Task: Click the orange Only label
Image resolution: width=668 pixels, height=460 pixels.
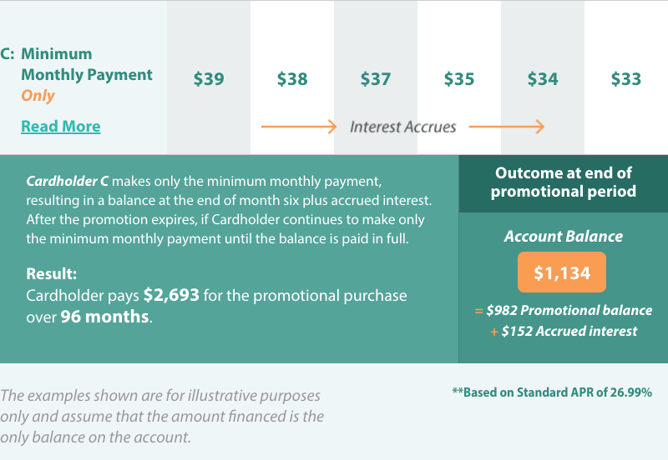Action: tap(38, 96)
